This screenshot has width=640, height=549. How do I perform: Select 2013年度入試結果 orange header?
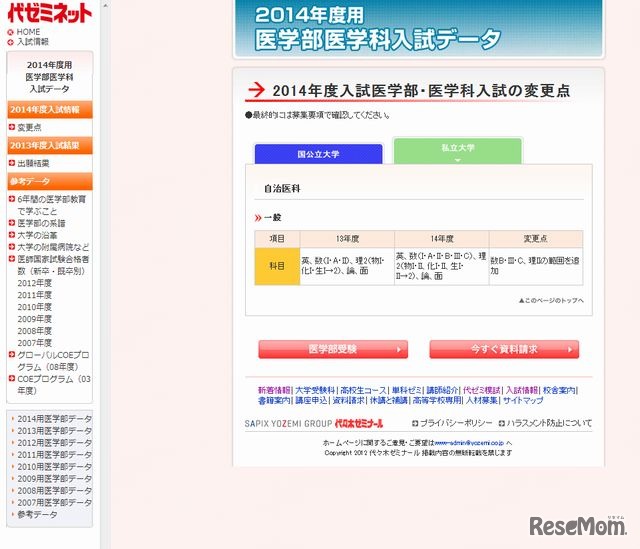coord(50,145)
